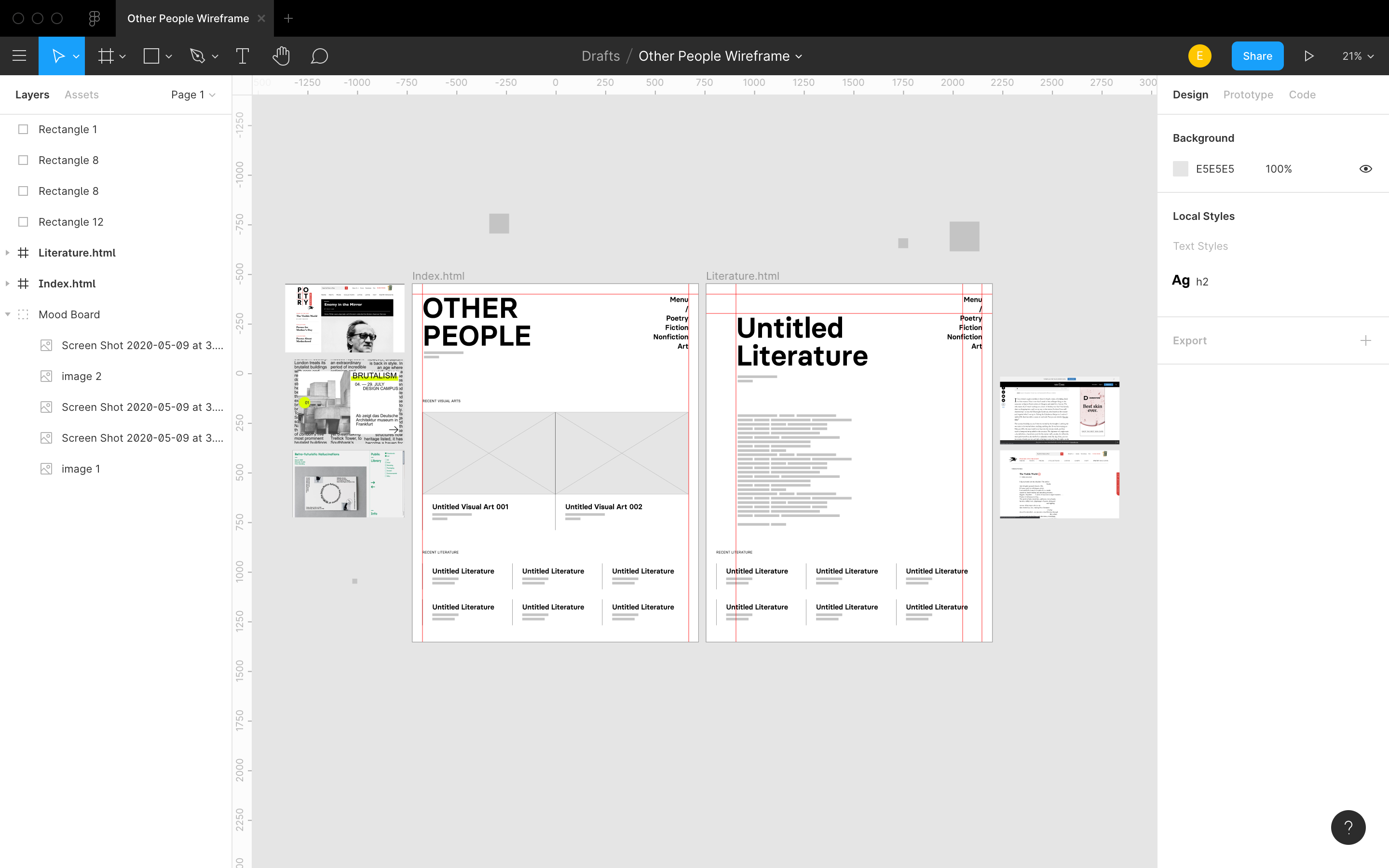Select the h2 text style
Viewport: 1389px width, 868px height.
coord(1201,281)
